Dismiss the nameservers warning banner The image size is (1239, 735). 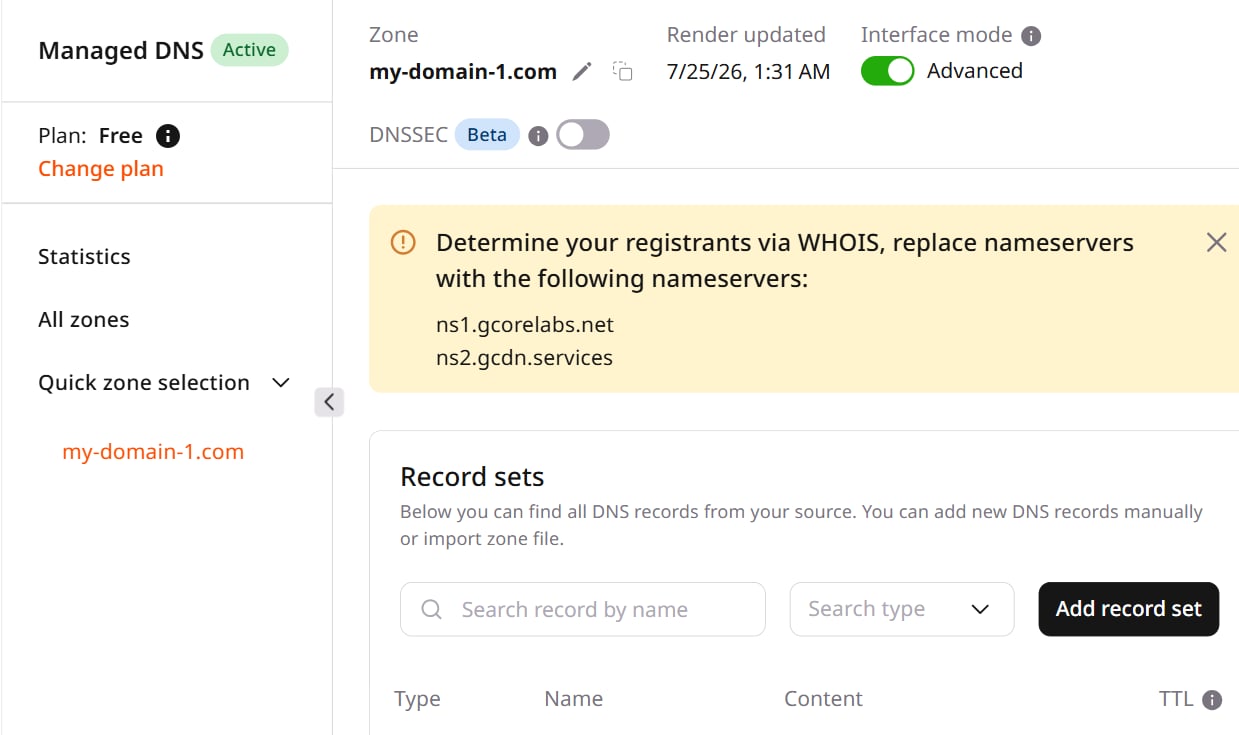(x=1216, y=242)
